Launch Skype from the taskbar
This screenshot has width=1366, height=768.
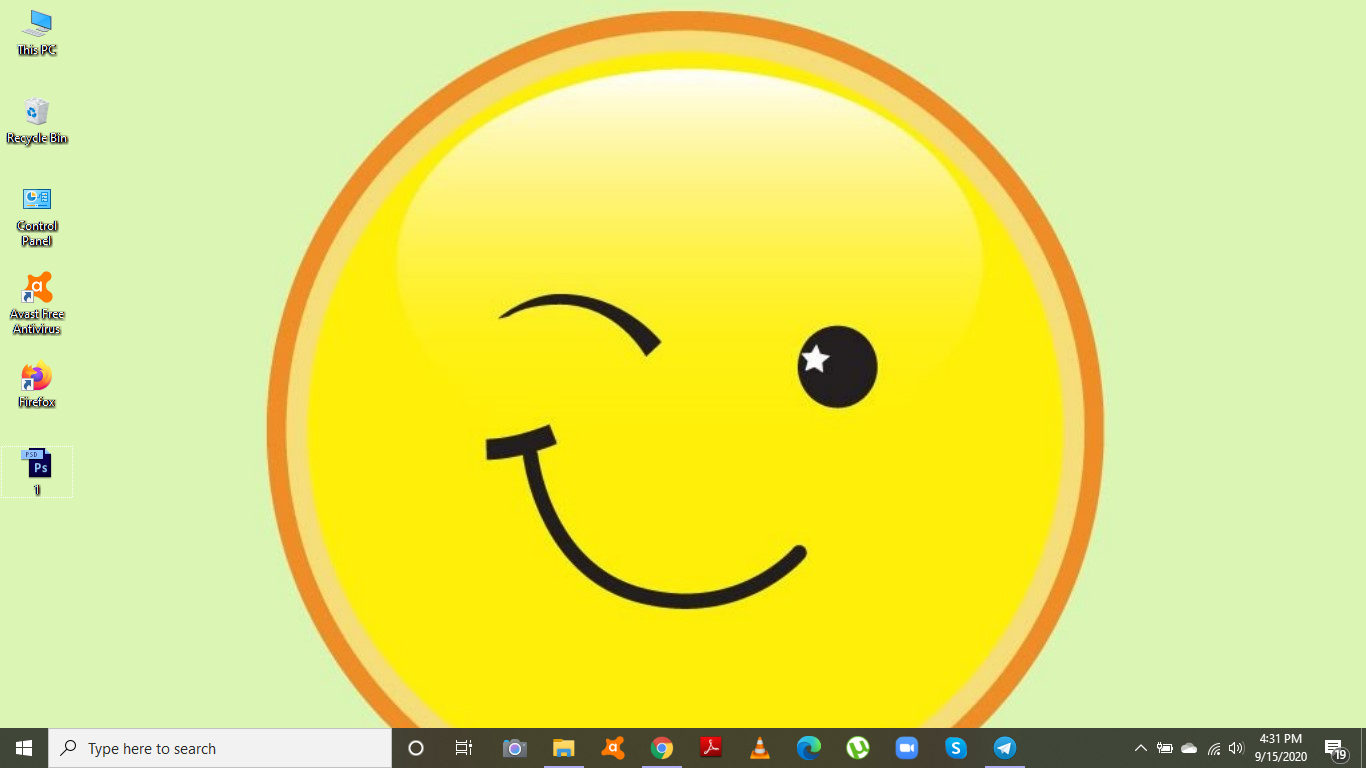point(956,748)
